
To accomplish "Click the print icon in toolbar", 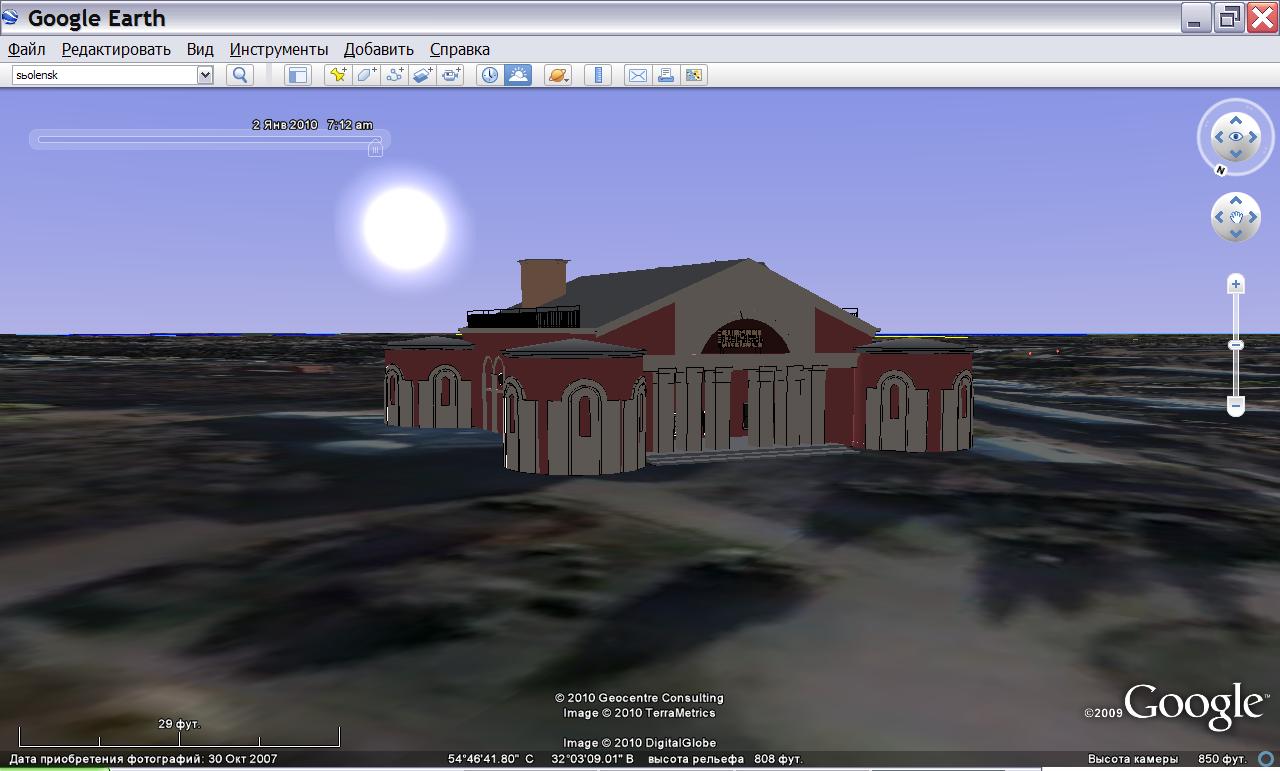I will pyautogui.click(x=666, y=75).
